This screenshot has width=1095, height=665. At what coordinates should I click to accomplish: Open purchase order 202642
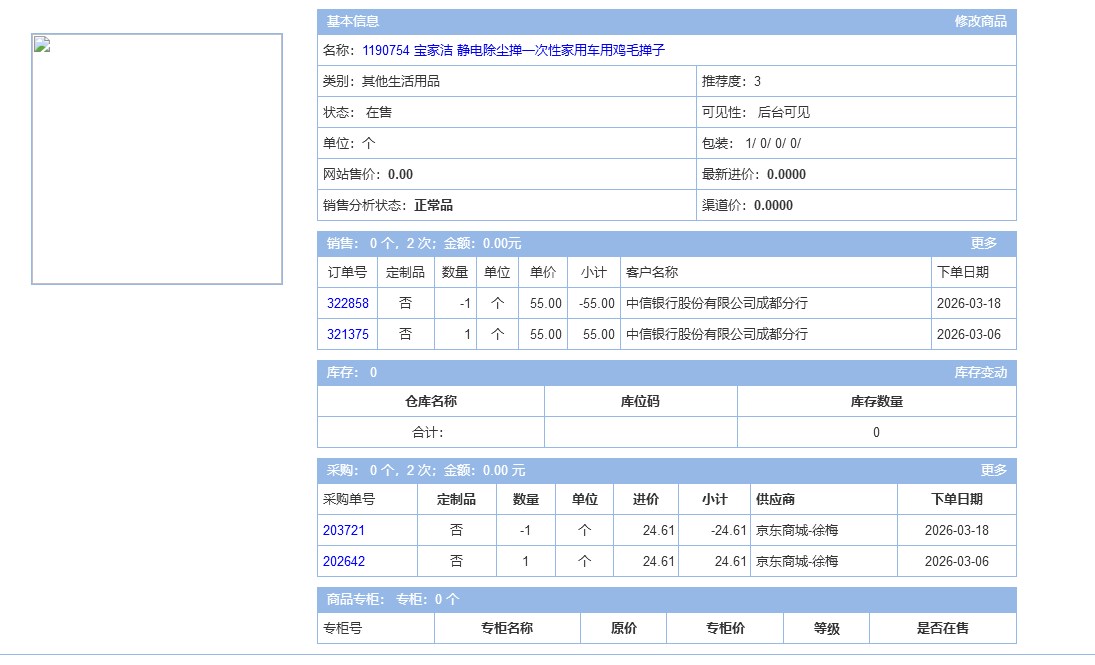pyautogui.click(x=343, y=562)
